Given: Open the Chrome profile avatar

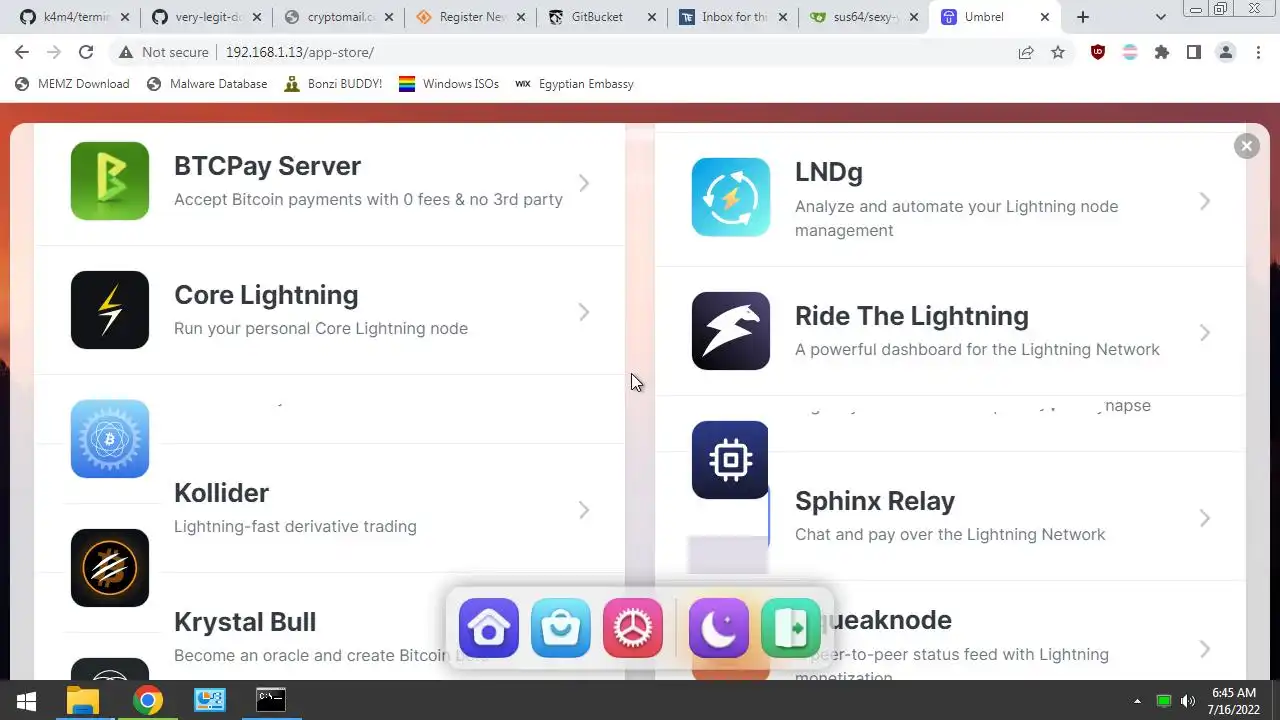Looking at the screenshot, I should (x=1226, y=52).
